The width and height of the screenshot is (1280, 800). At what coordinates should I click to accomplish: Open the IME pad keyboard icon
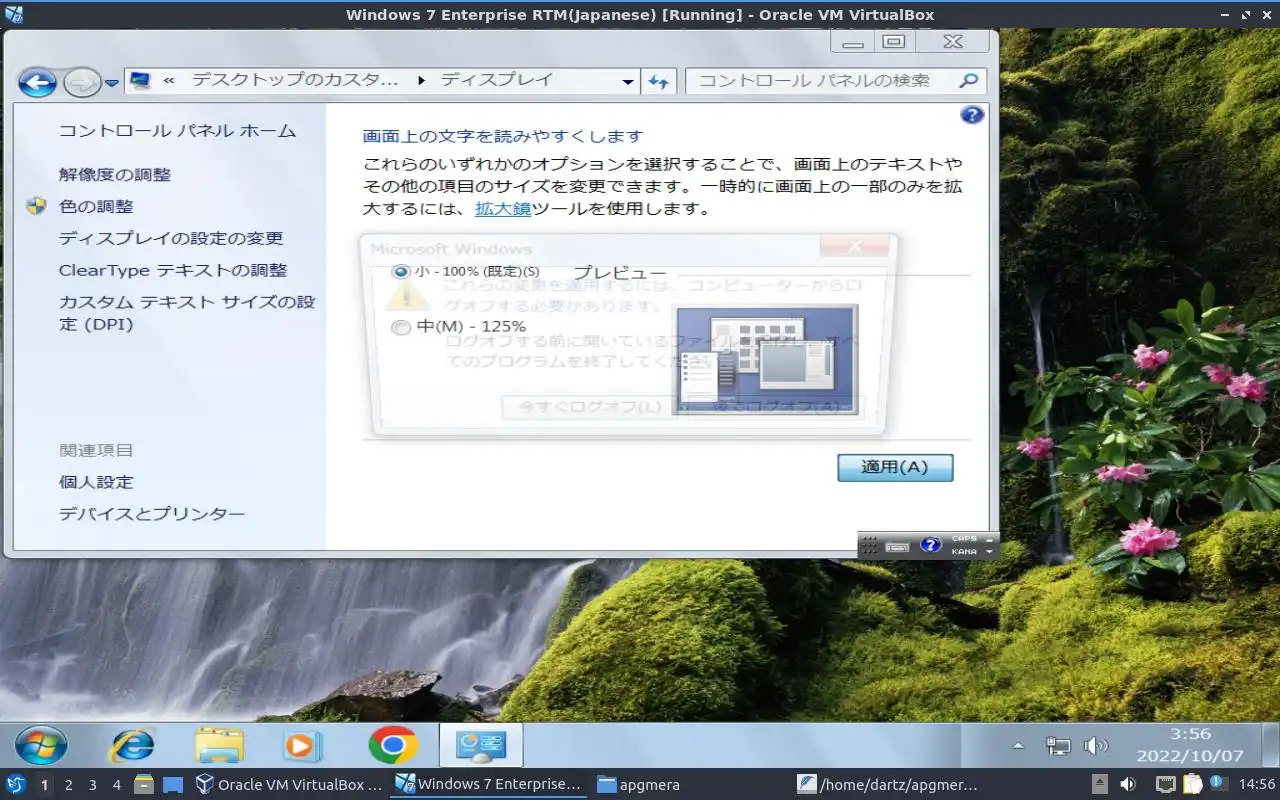(897, 546)
